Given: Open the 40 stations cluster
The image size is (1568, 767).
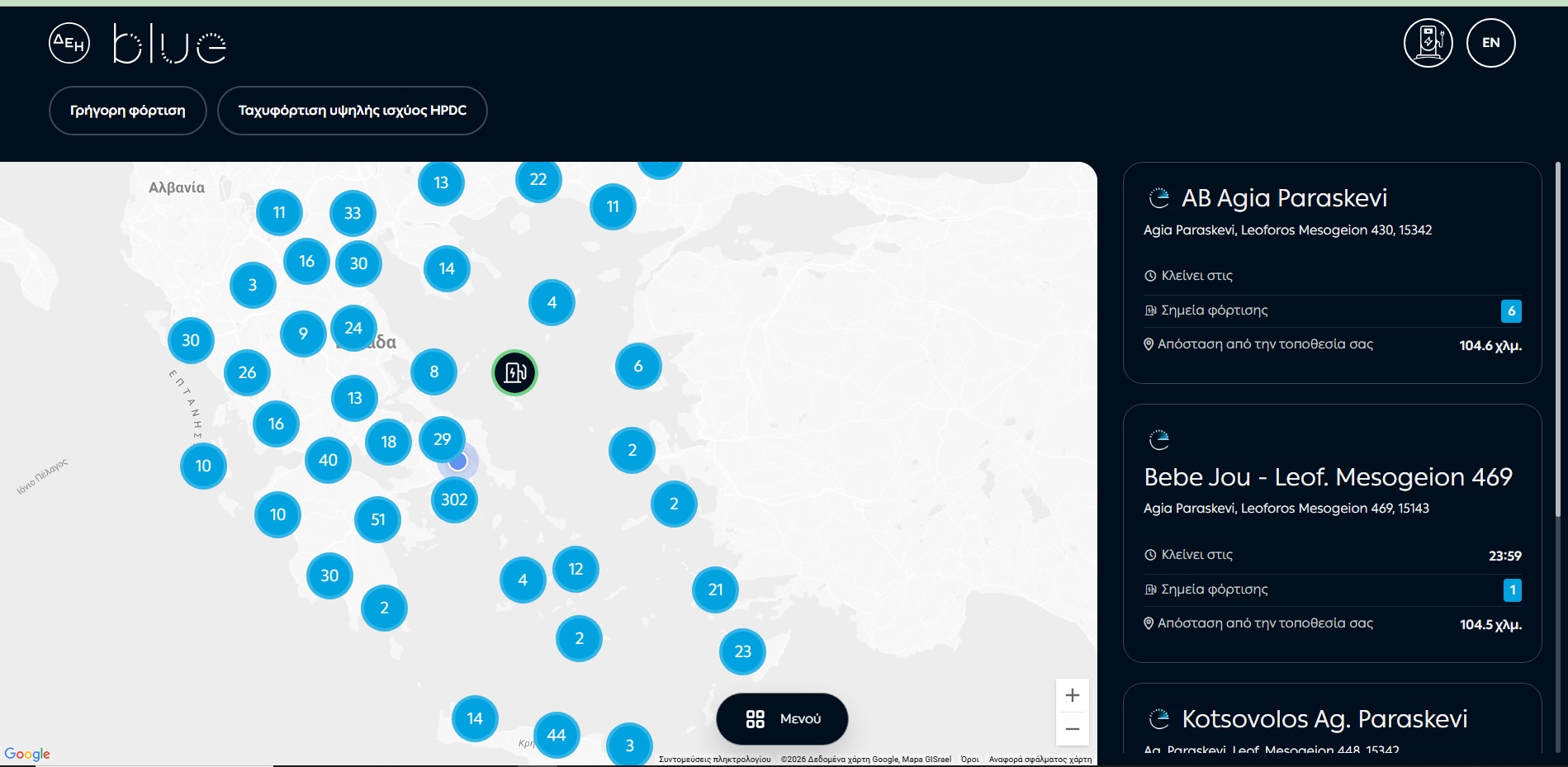Looking at the screenshot, I should (328, 460).
